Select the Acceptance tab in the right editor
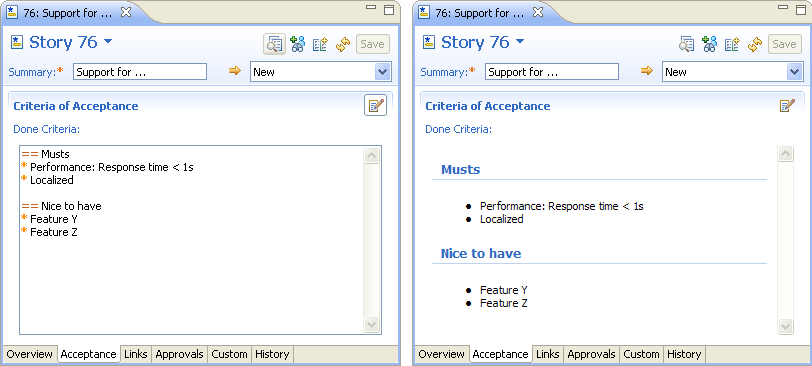This screenshot has height=366, width=812. (501, 355)
